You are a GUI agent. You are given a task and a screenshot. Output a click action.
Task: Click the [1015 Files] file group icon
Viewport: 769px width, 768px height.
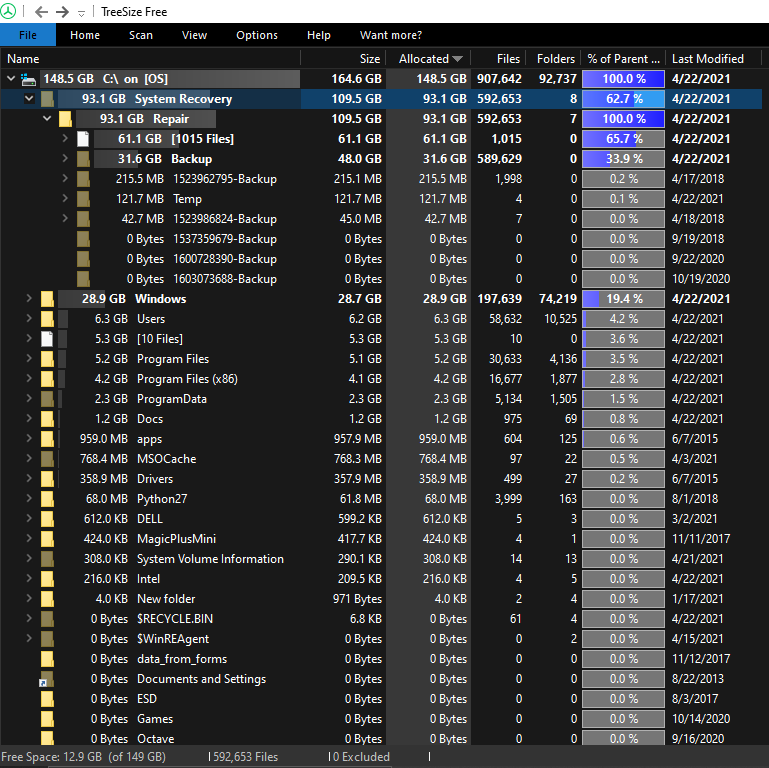click(83, 139)
